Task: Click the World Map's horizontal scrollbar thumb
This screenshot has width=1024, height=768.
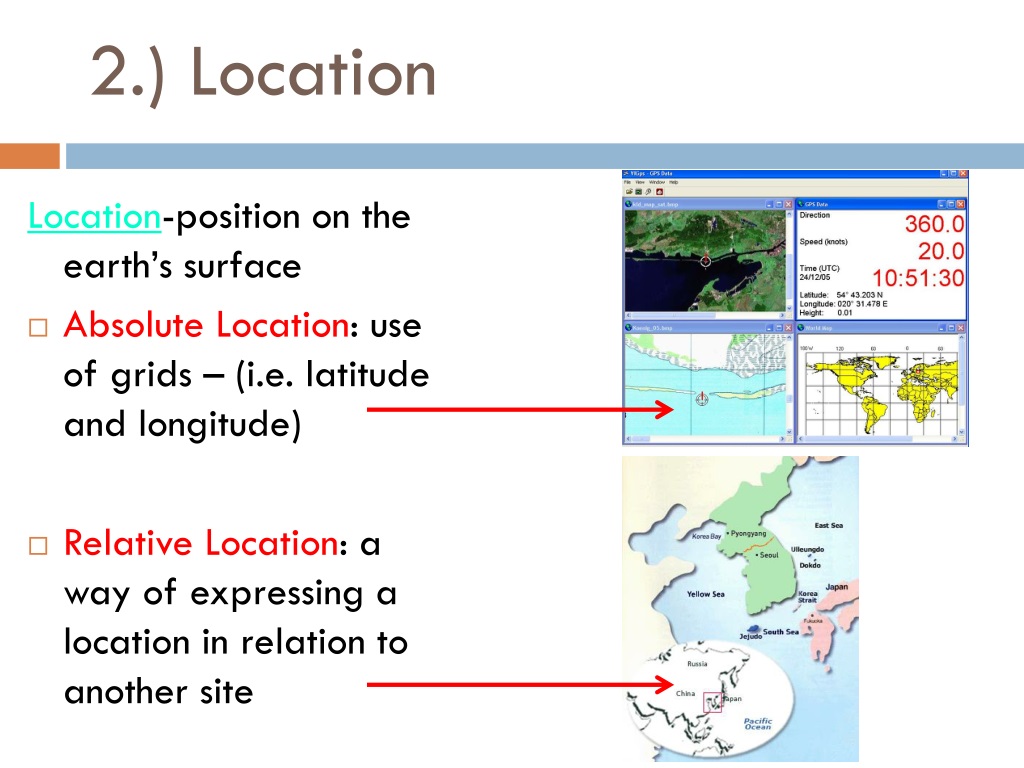Action: (x=859, y=438)
